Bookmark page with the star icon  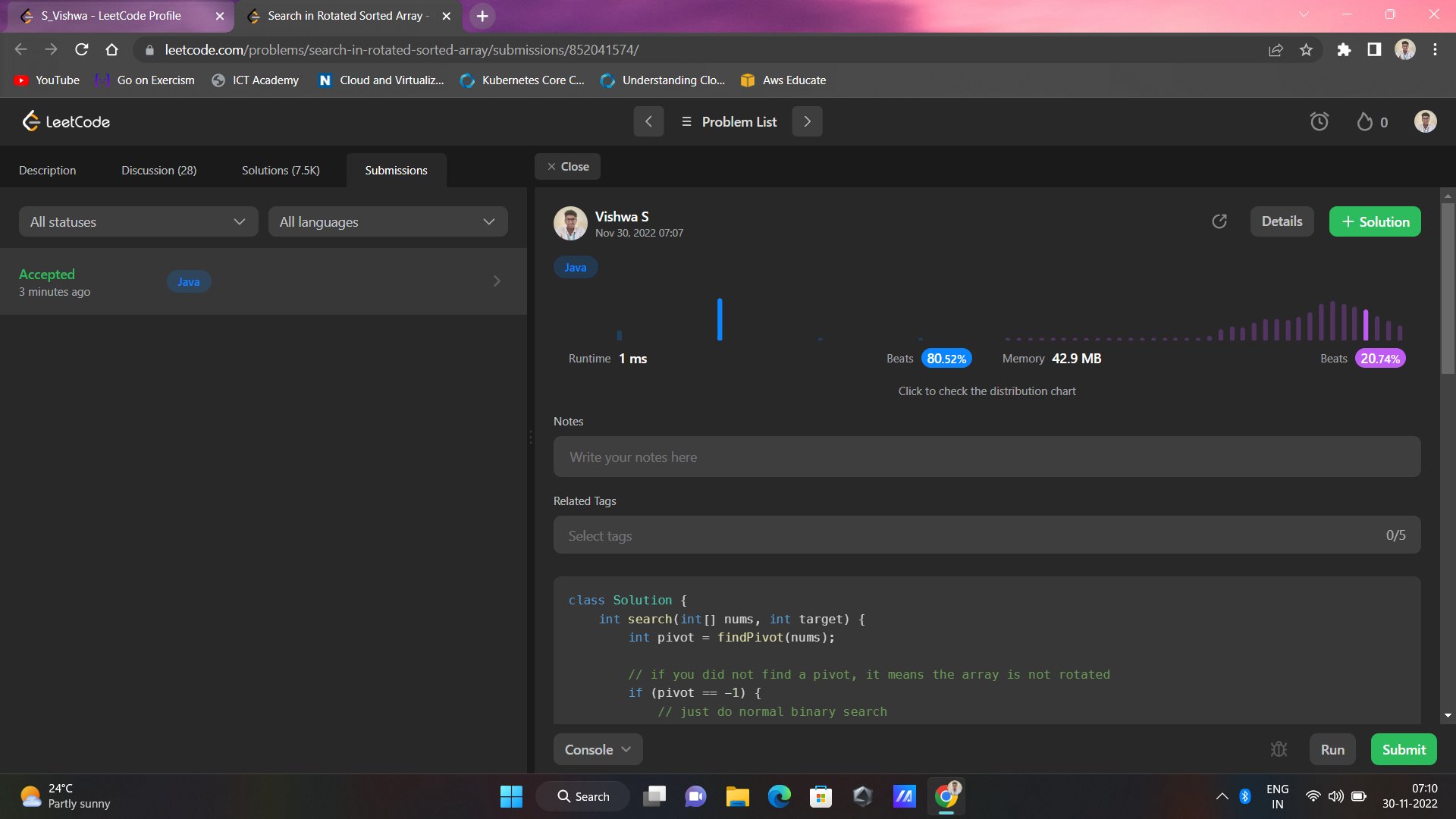point(1306,50)
